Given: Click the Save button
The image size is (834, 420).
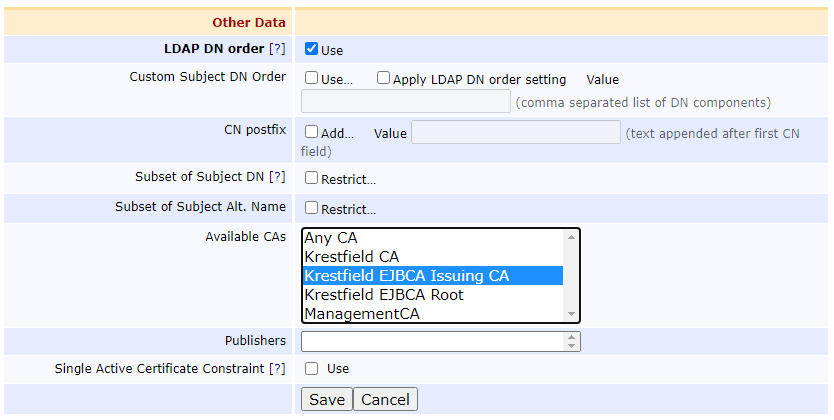Looking at the screenshot, I should click(x=326, y=399).
